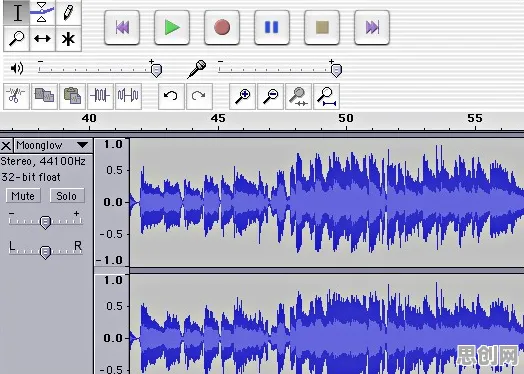
Task: Adjust the Moonglow track gain slider
Action: point(45,222)
